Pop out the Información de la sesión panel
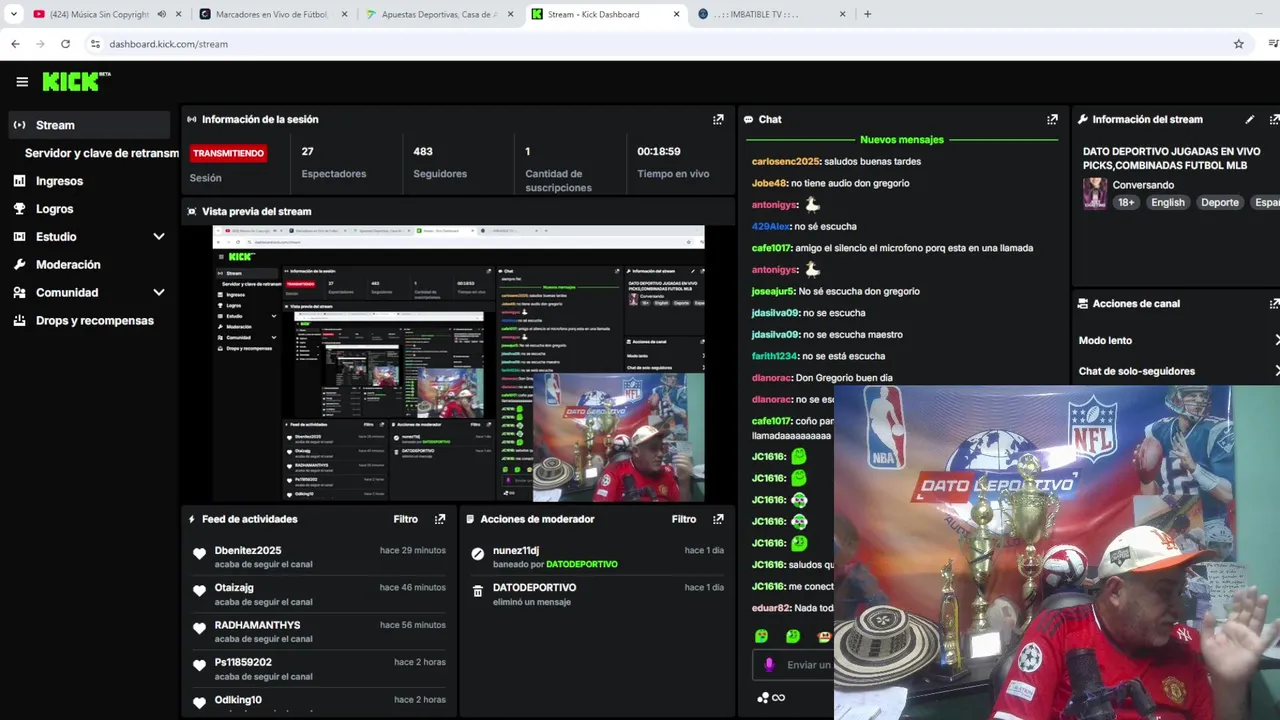Viewport: 1280px width, 720px height. [x=718, y=119]
